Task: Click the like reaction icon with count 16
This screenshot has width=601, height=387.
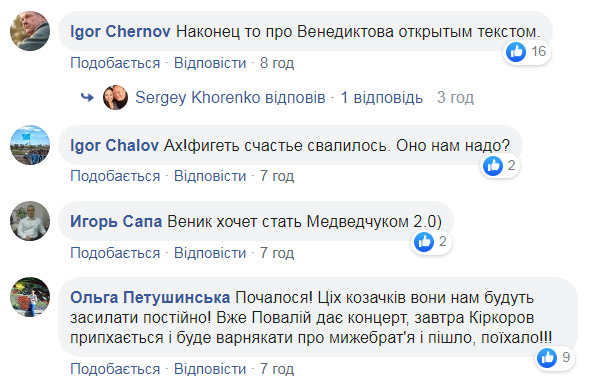Action: [x=516, y=52]
